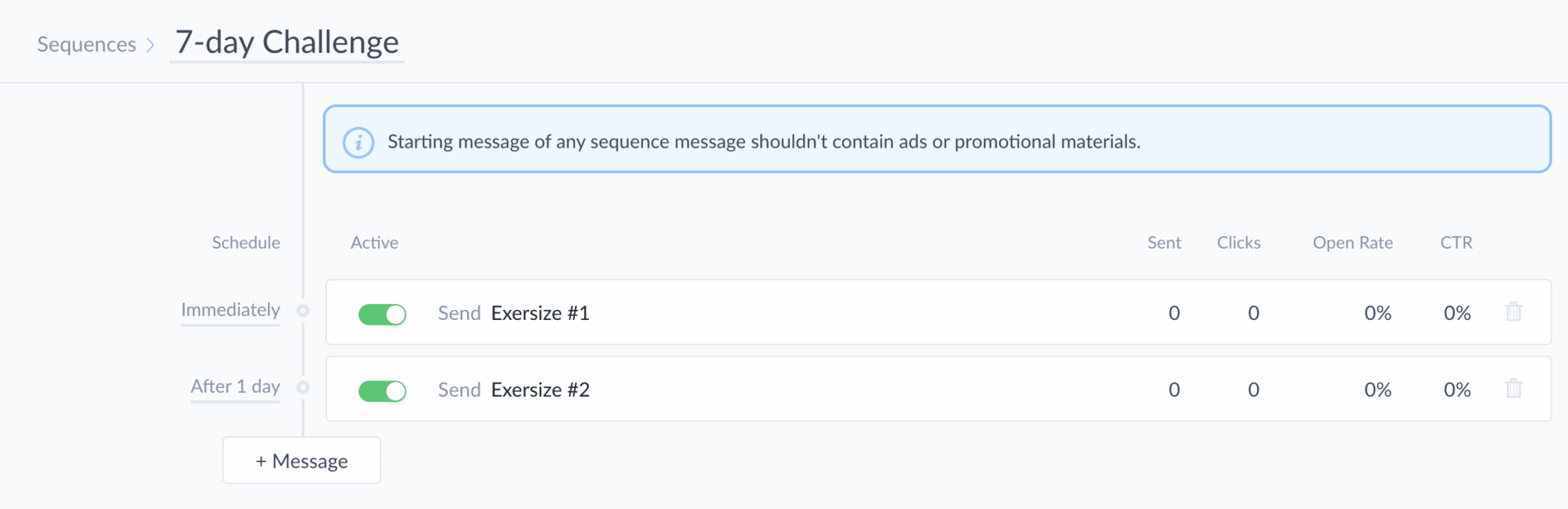Select the Exersize #1 open rate value
This screenshot has width=1568, height=509.
coord(1377,313)
